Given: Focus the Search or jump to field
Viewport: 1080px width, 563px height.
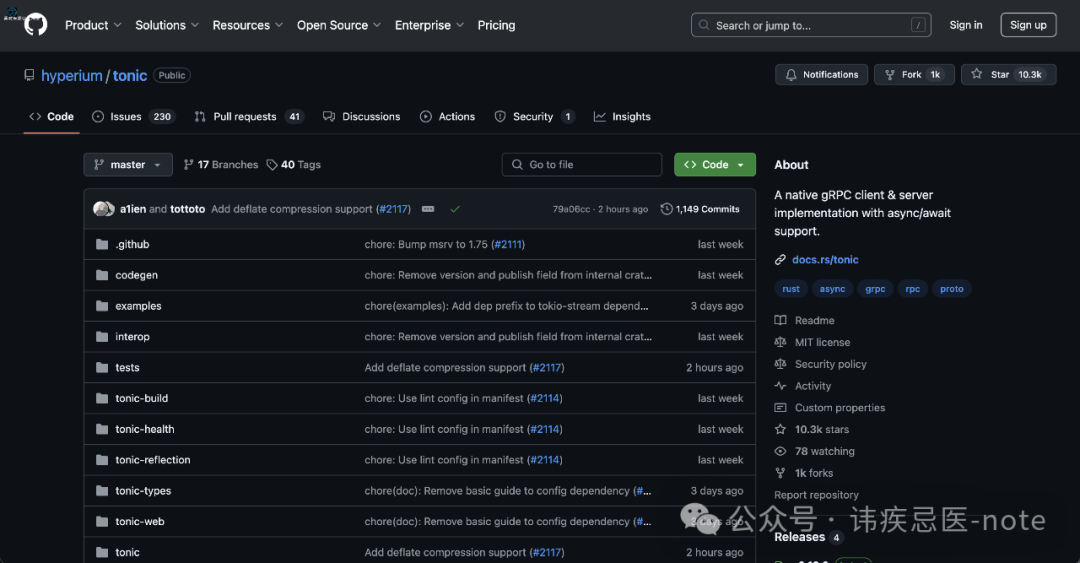Looking at the screenshot, I should pyautogui.click(x=811, y=25).
